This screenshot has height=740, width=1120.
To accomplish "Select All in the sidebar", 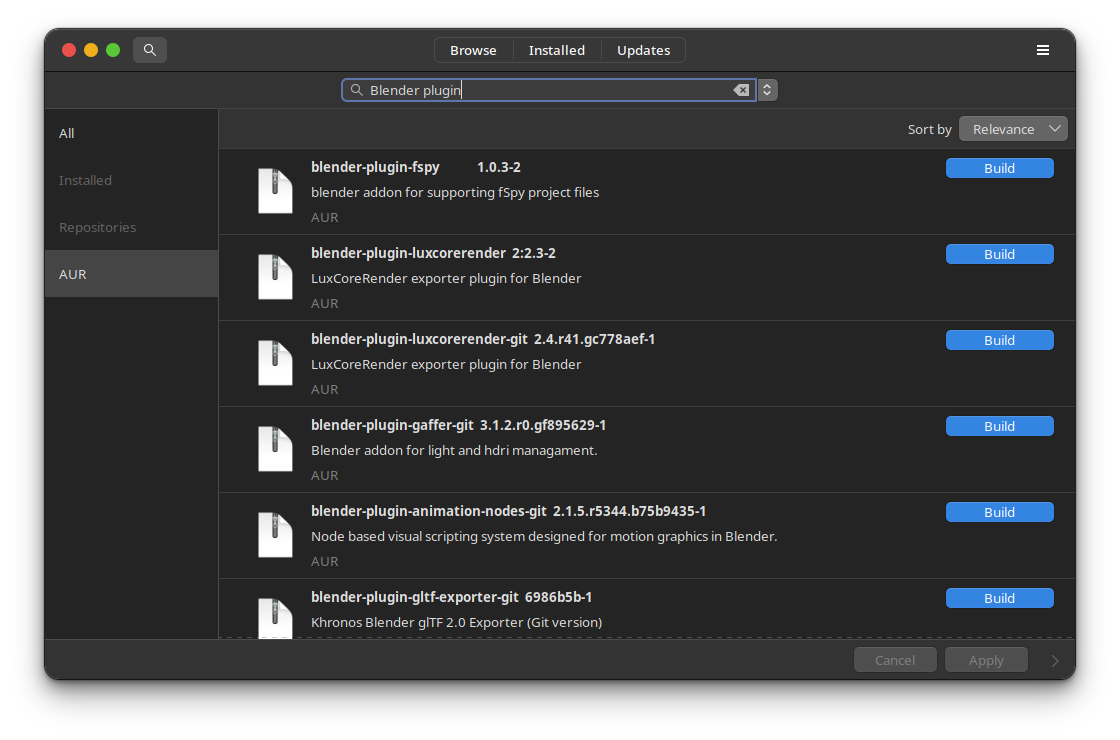I will (131, 134).
